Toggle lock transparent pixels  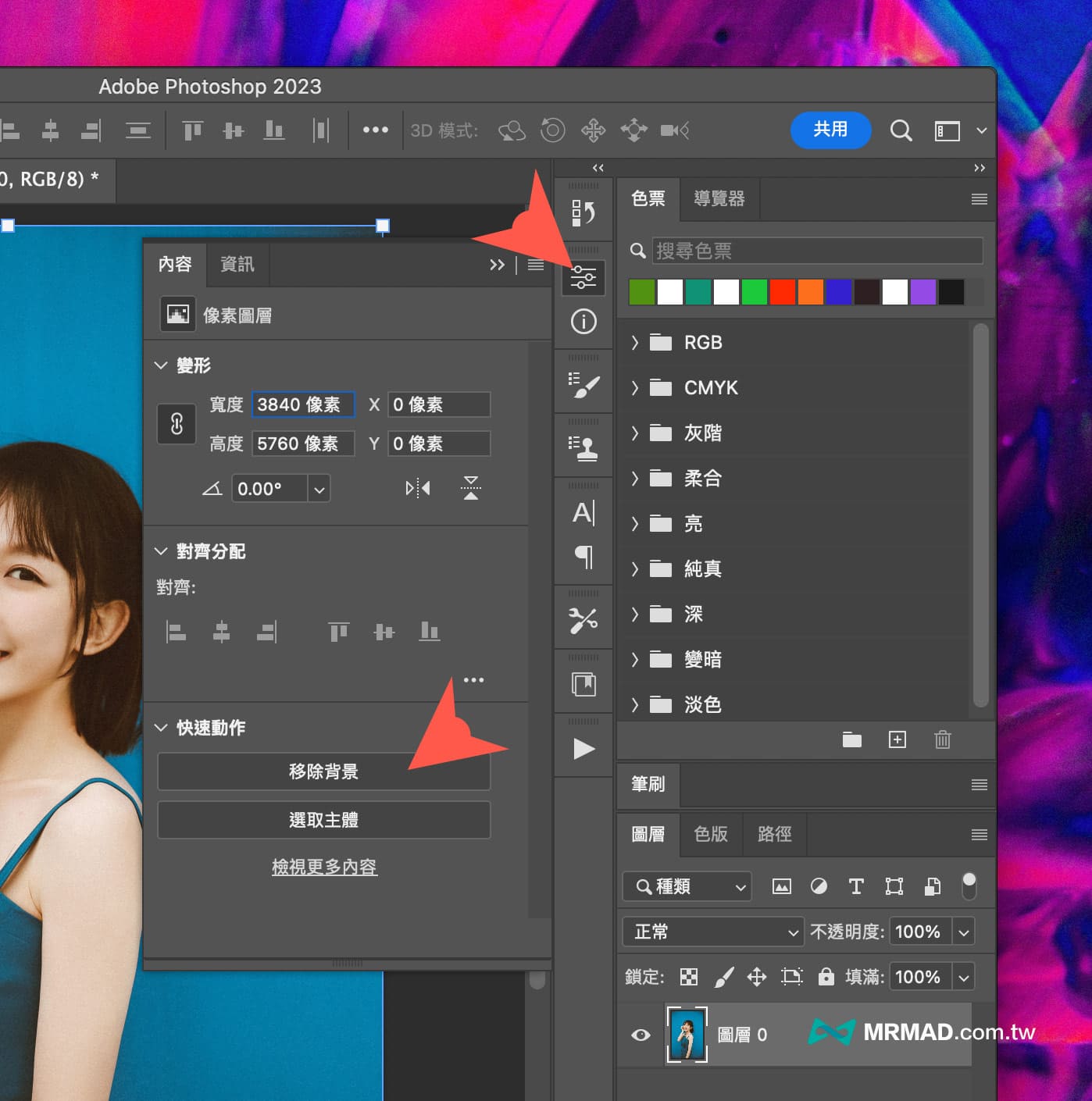click(688, 977)
